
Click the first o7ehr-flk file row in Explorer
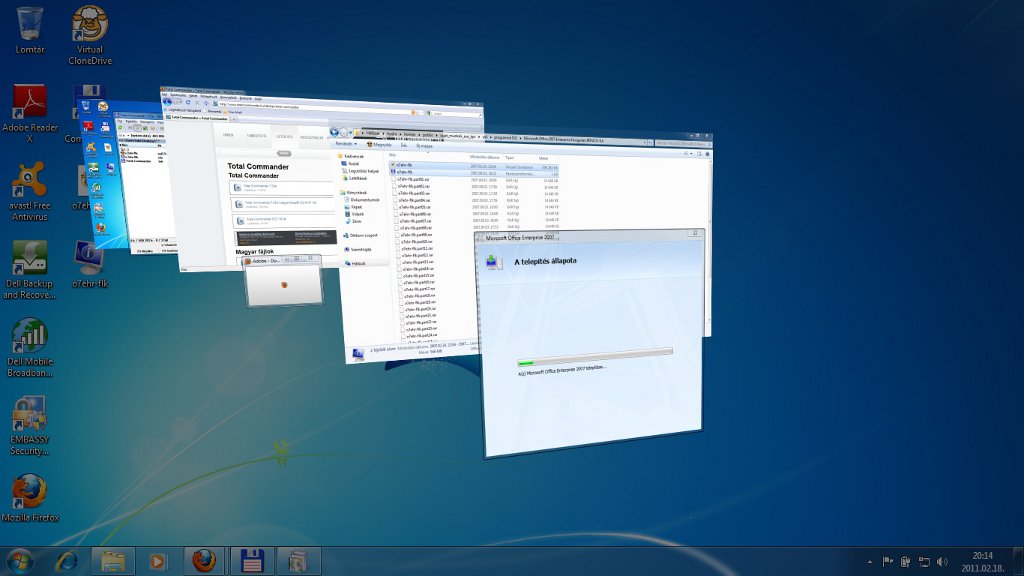[473, 166]
